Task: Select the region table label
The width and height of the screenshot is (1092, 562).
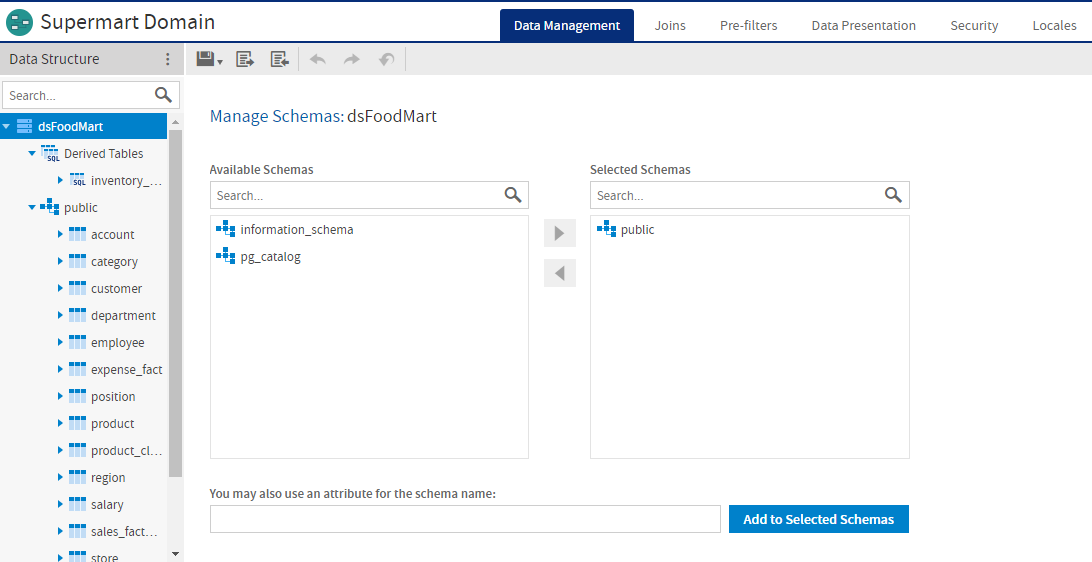Action: pyautogui.click(x=108, y=478)
